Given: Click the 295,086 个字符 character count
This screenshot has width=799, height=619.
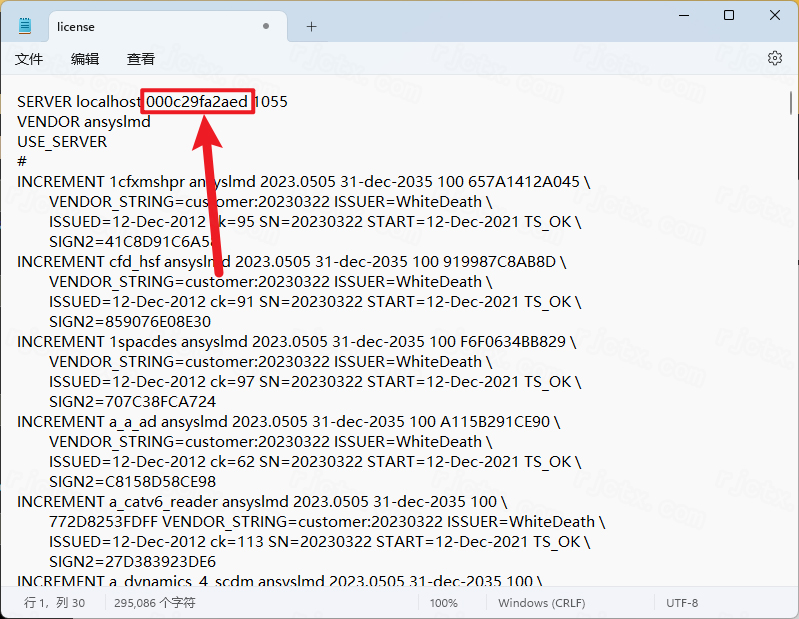Looking at the screenshot, I should [x=154, y=603].
